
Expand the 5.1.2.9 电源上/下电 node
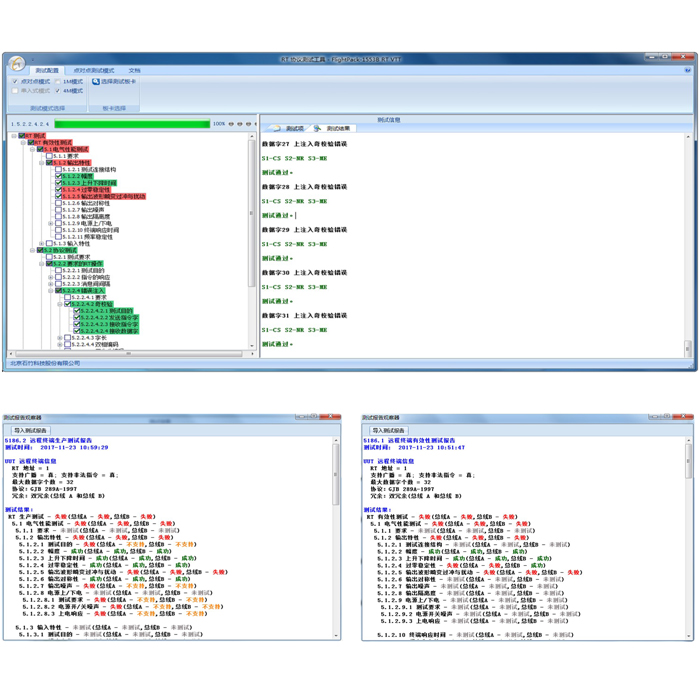50,223
